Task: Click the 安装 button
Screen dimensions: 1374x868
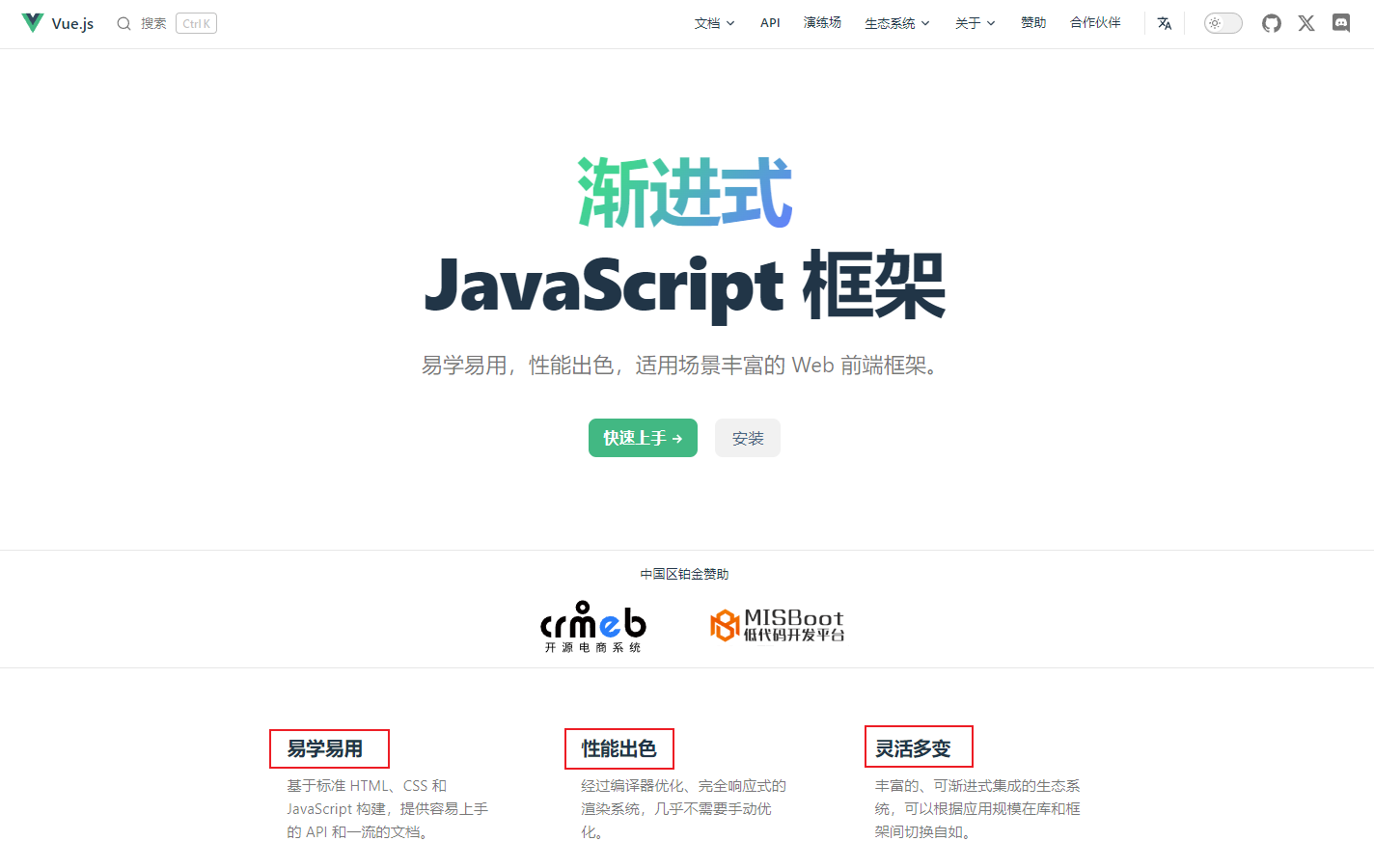Action: click(748, 438)
